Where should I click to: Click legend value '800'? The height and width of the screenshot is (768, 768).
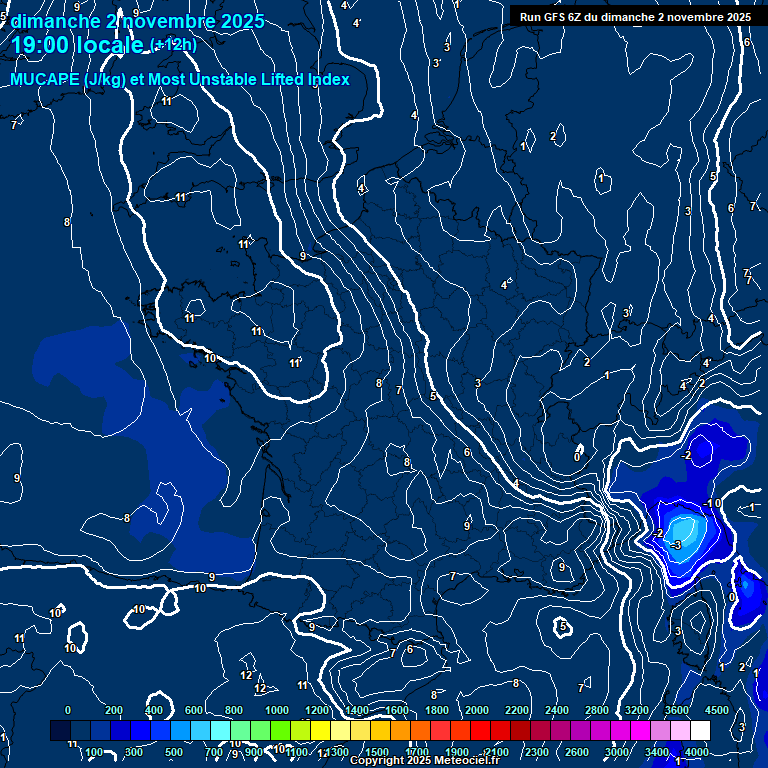point(234,710)
